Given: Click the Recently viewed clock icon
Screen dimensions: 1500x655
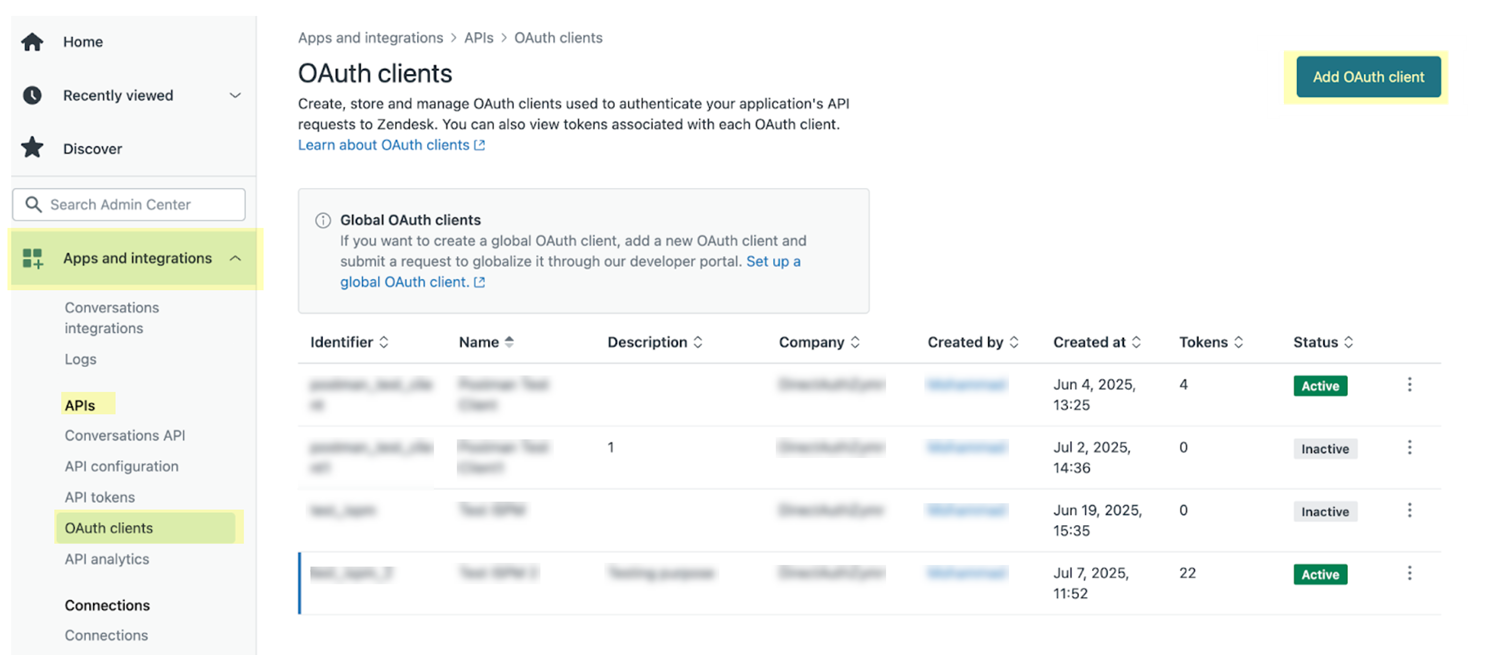Looking at the screenshot, I should (x=33, y=95).
